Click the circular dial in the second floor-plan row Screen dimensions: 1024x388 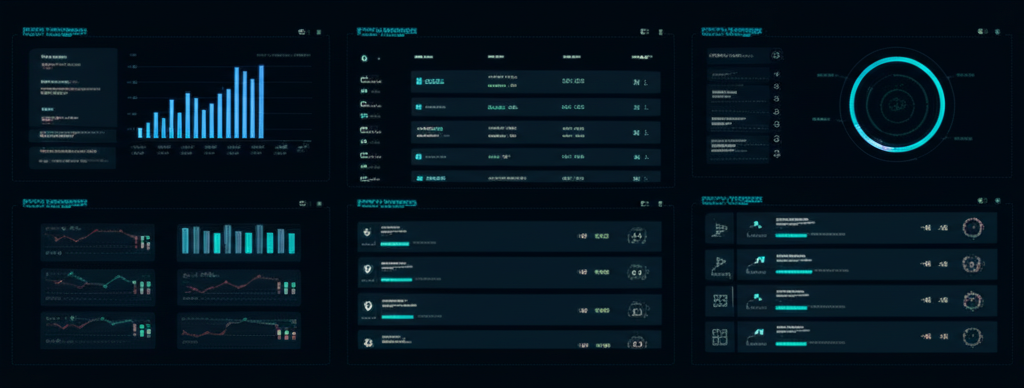(x=972, y=264)
